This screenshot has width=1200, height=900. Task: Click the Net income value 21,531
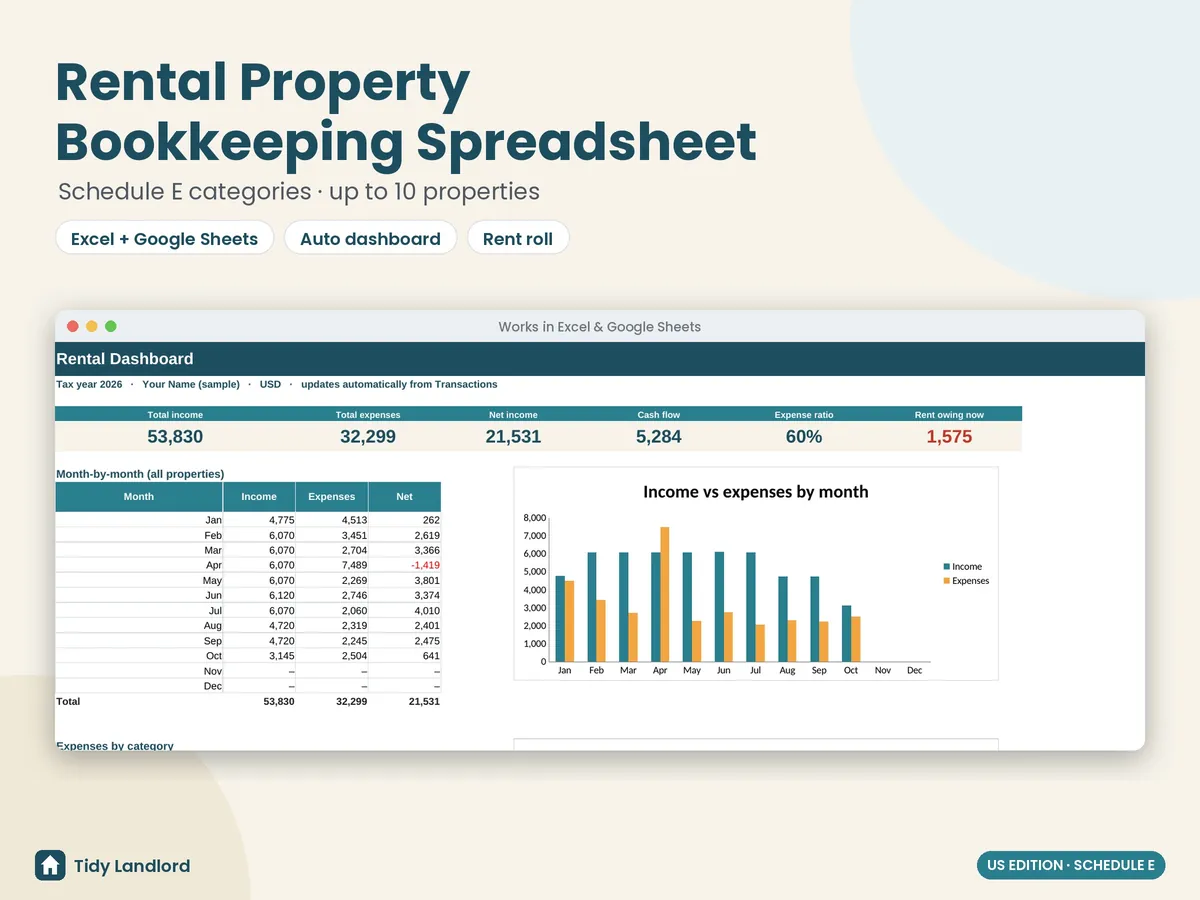(513, 437)
